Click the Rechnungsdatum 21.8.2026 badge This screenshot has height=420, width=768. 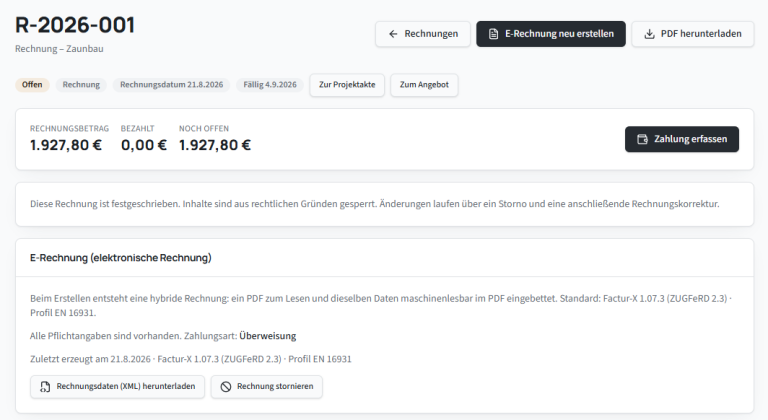[x=171, y=85]
